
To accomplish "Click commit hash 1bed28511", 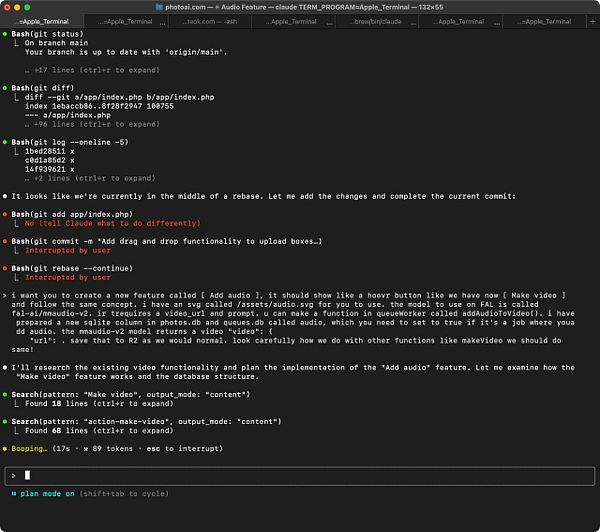I will click(x=45, y=151).
